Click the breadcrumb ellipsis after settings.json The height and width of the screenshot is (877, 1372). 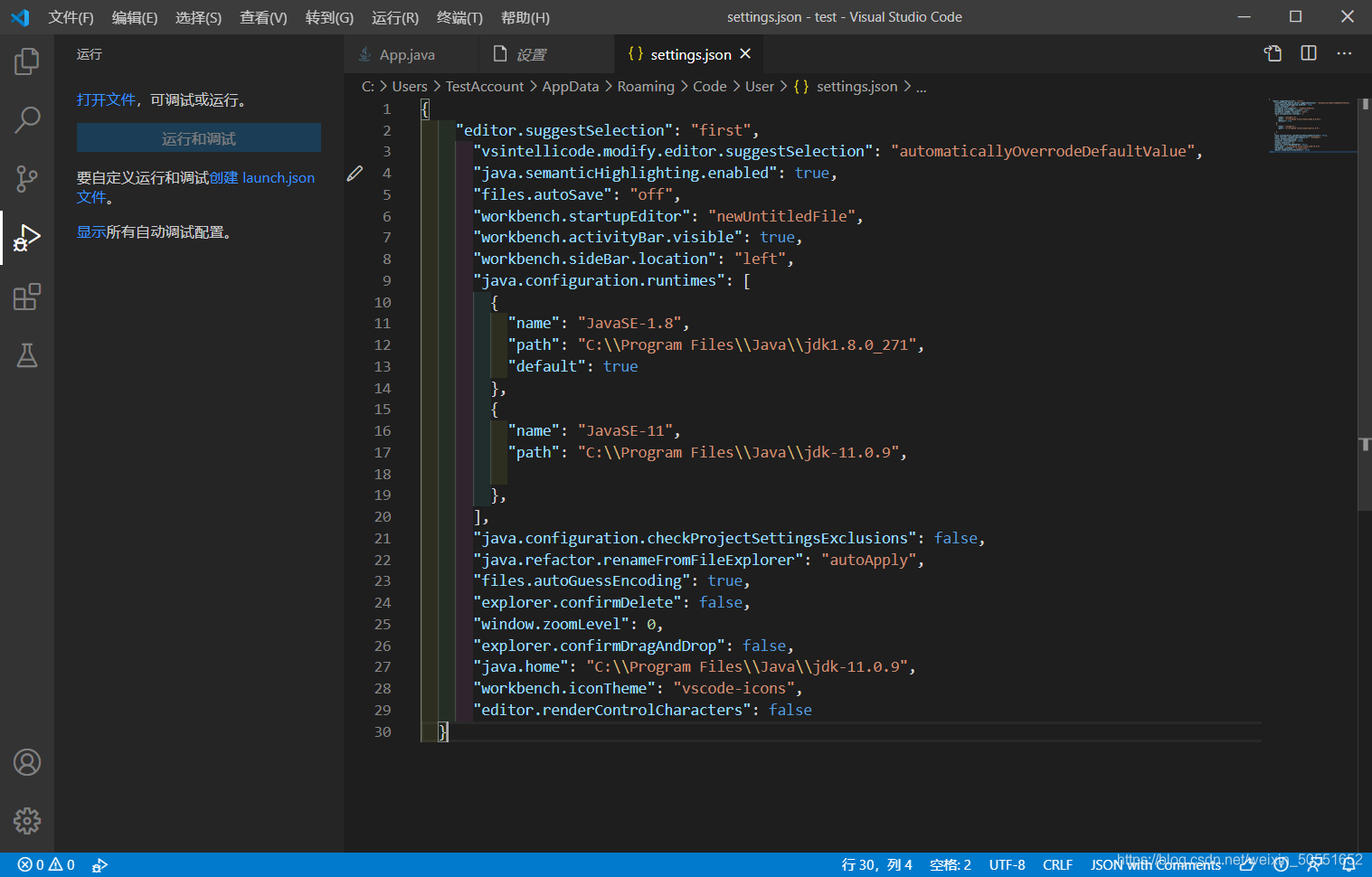[921, 87]
